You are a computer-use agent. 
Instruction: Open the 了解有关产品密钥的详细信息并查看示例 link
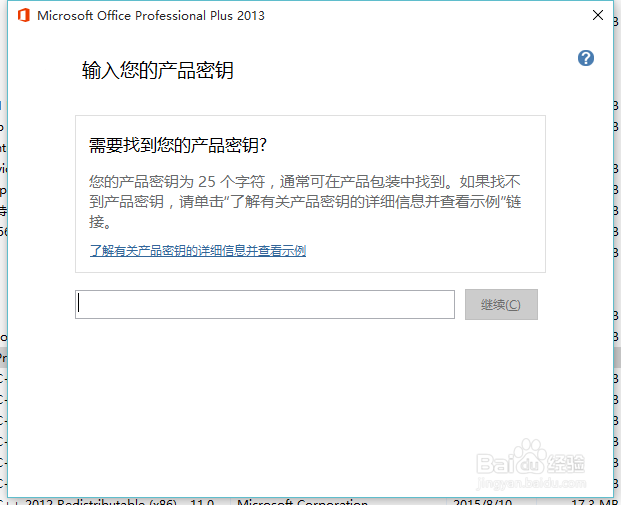(198, 251)
